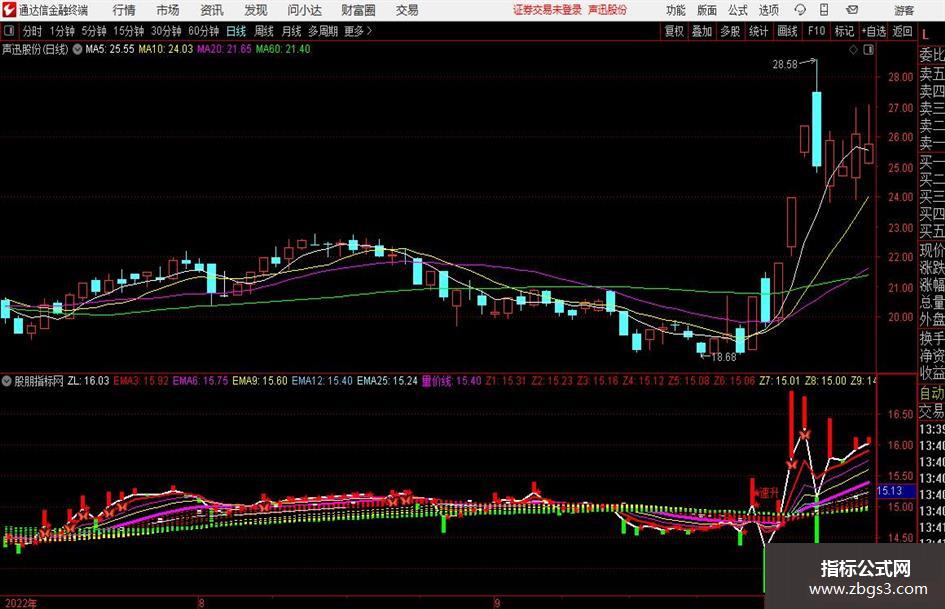The image size is (945, 609).
Task: Click the MA5: 25.55 label
Action: (x=110, y=49)
